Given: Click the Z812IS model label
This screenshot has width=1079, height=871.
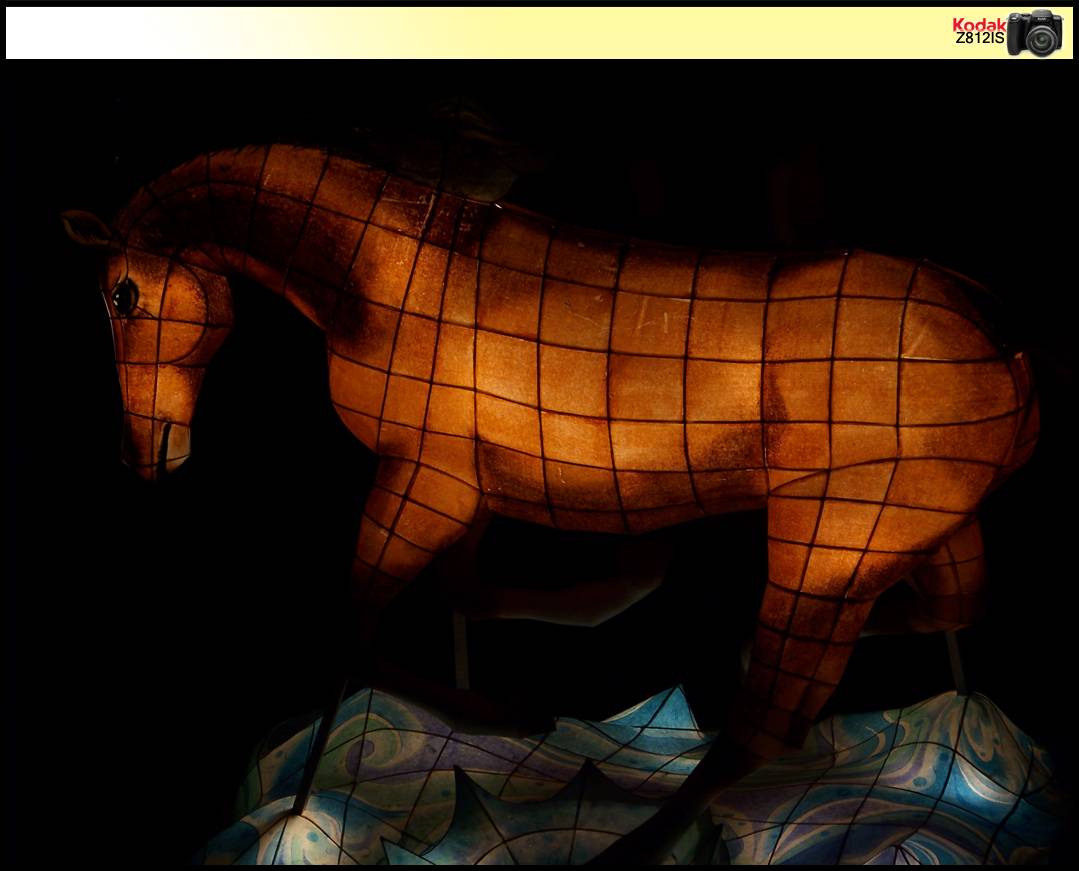Looking at the screenshot, I should [x=979, y=39].
